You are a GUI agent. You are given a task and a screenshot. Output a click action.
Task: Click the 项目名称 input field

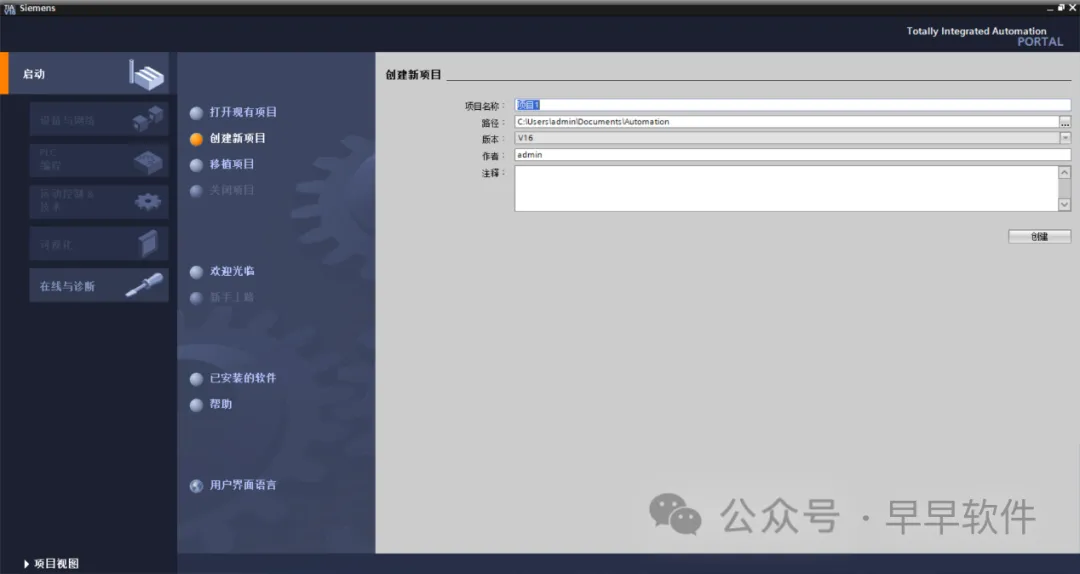coord(792,105)
